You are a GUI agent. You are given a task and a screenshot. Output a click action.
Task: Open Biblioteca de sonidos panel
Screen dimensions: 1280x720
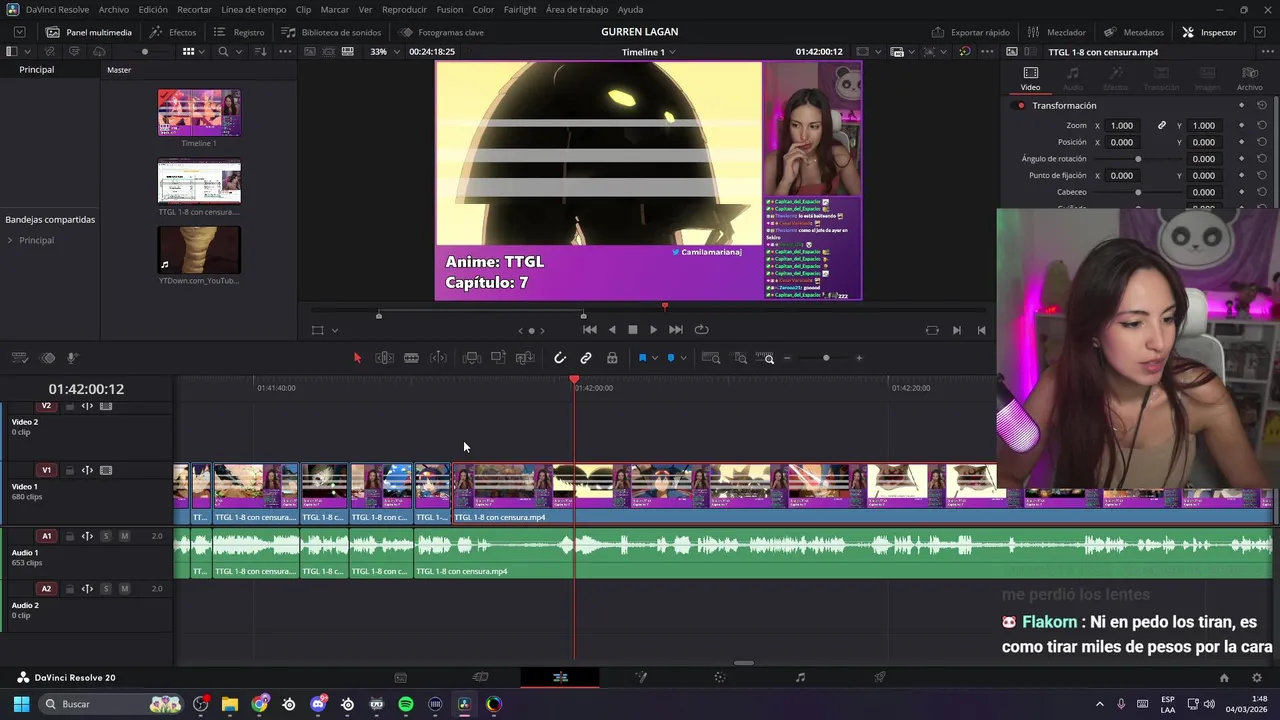coord(331,32)
